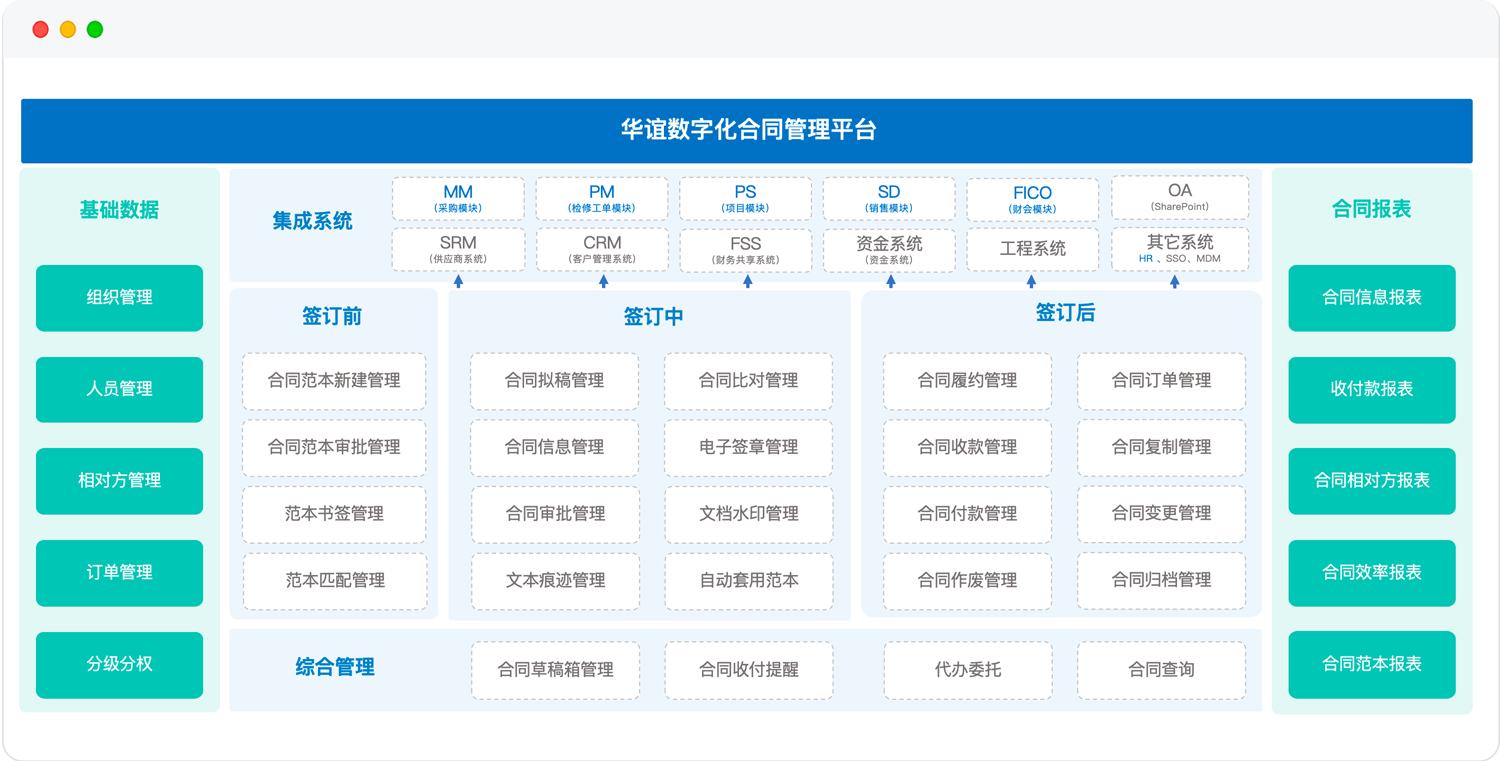This screenshot has height=761, width=1500.
Task: Open the 合同范本报表 report
Action: (x=1372, y=665)
